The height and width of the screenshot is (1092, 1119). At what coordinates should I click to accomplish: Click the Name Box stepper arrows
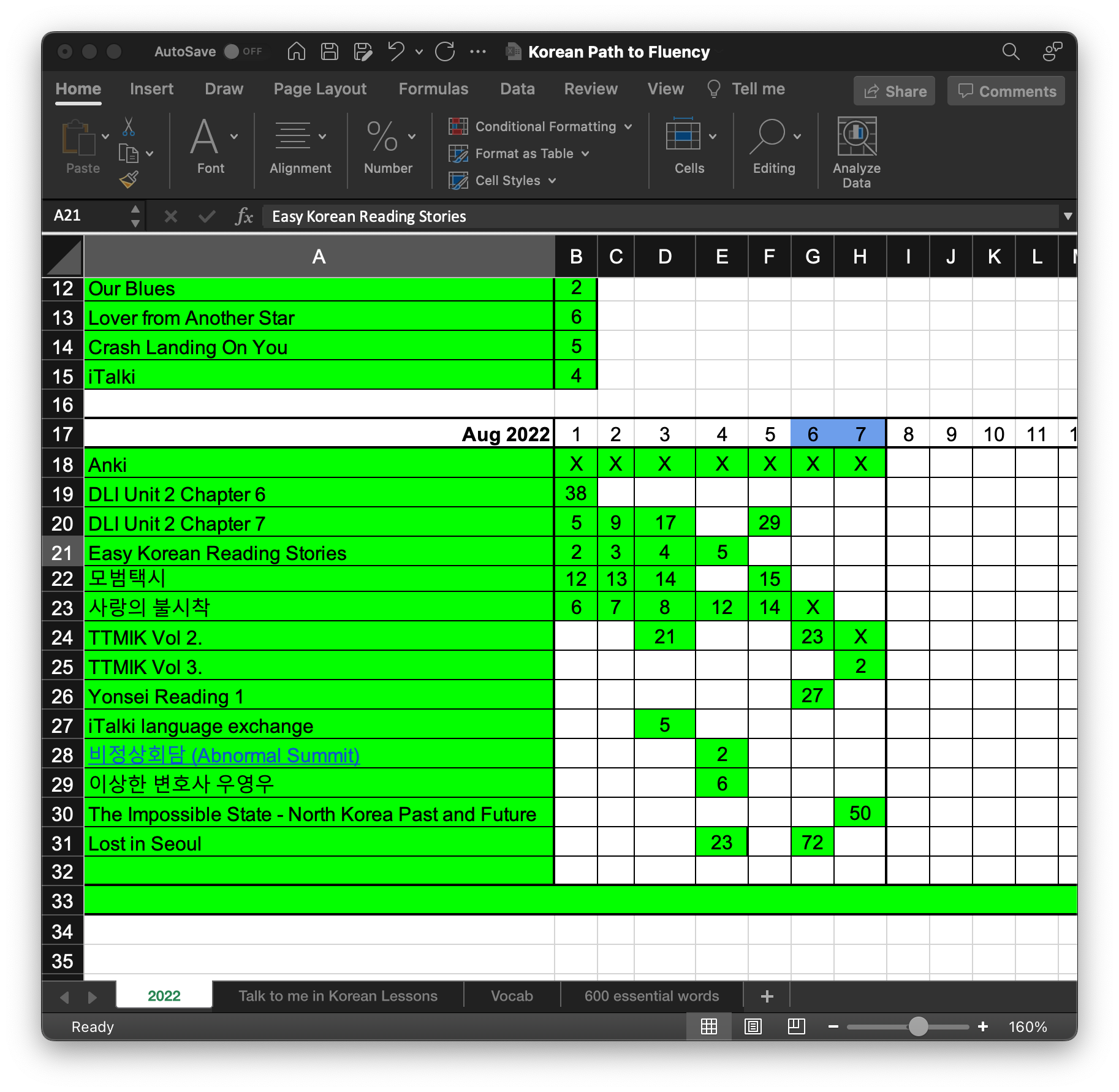[135, 216]
